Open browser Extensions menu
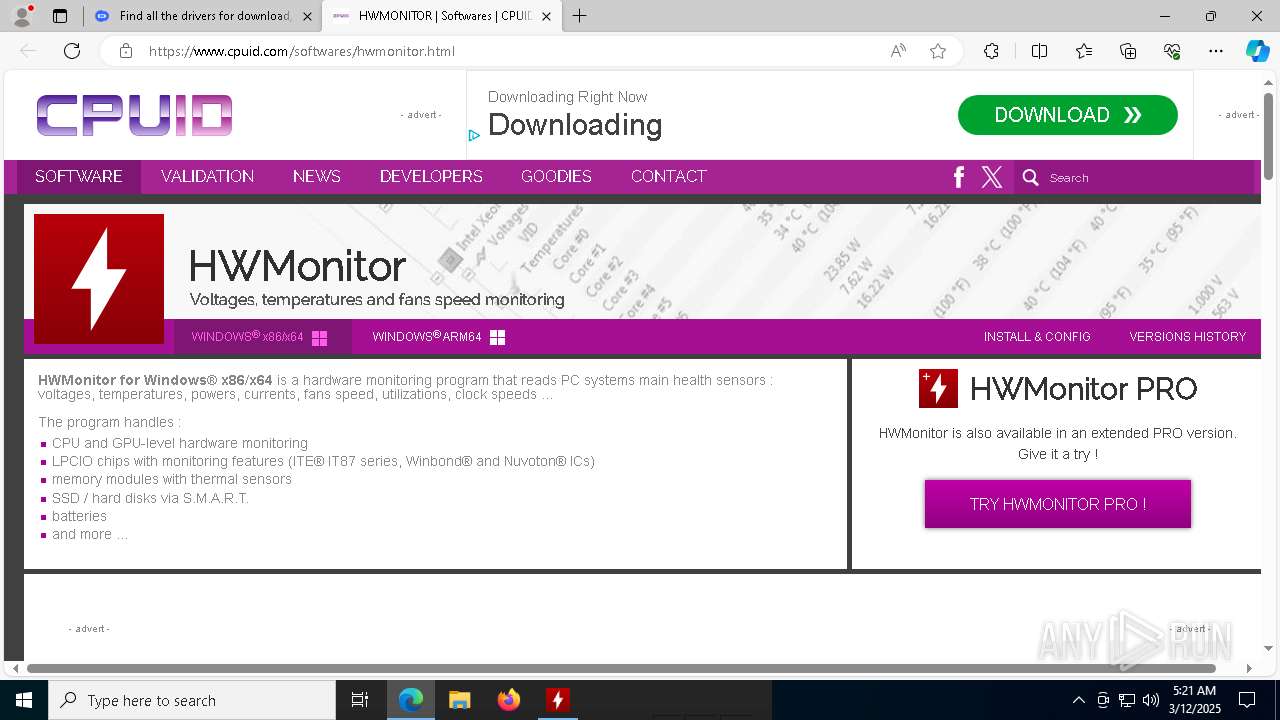The image size is (1280, 720). pyautogui.click(x=991, y=51)
